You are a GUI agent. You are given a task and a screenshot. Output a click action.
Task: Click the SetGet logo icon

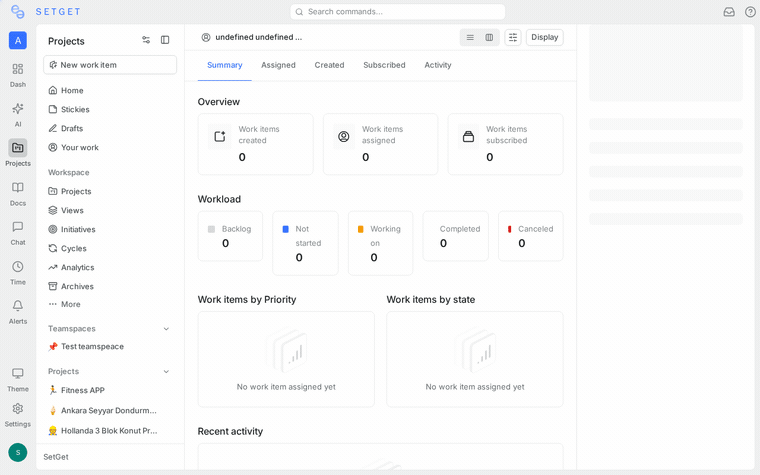coord(17,12)
